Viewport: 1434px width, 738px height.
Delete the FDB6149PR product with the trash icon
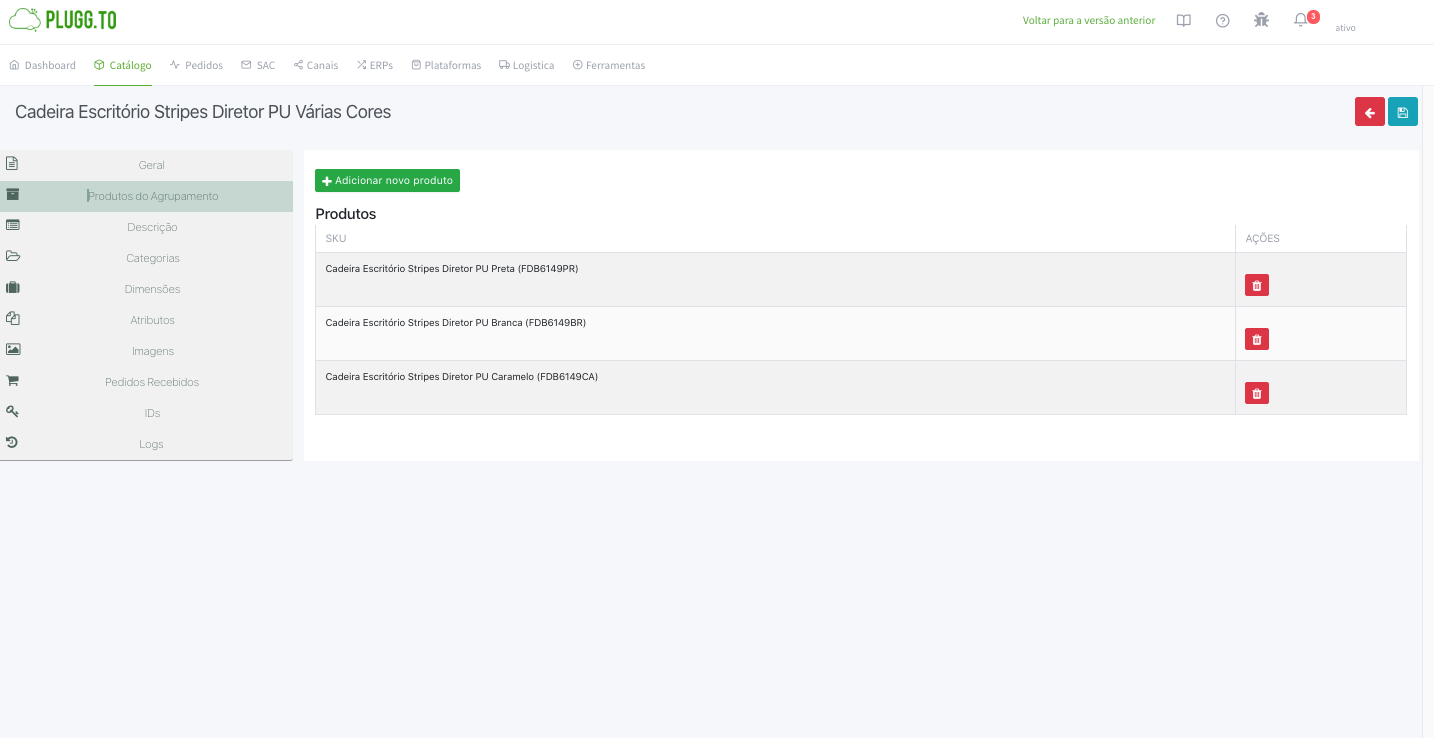pos(1256,285)
